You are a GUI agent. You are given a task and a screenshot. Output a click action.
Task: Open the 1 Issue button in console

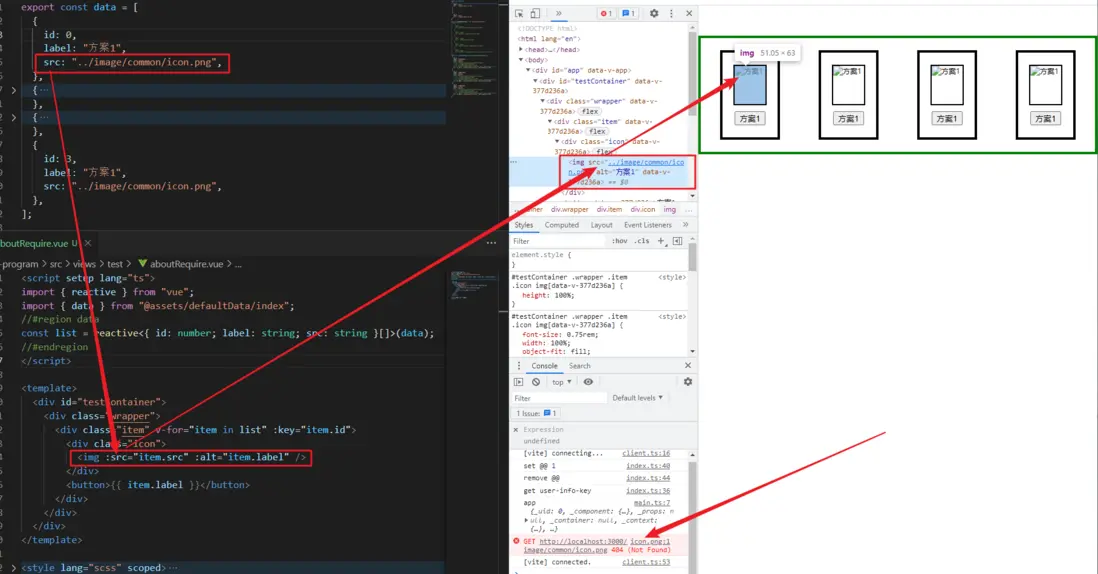click(536, 414)
